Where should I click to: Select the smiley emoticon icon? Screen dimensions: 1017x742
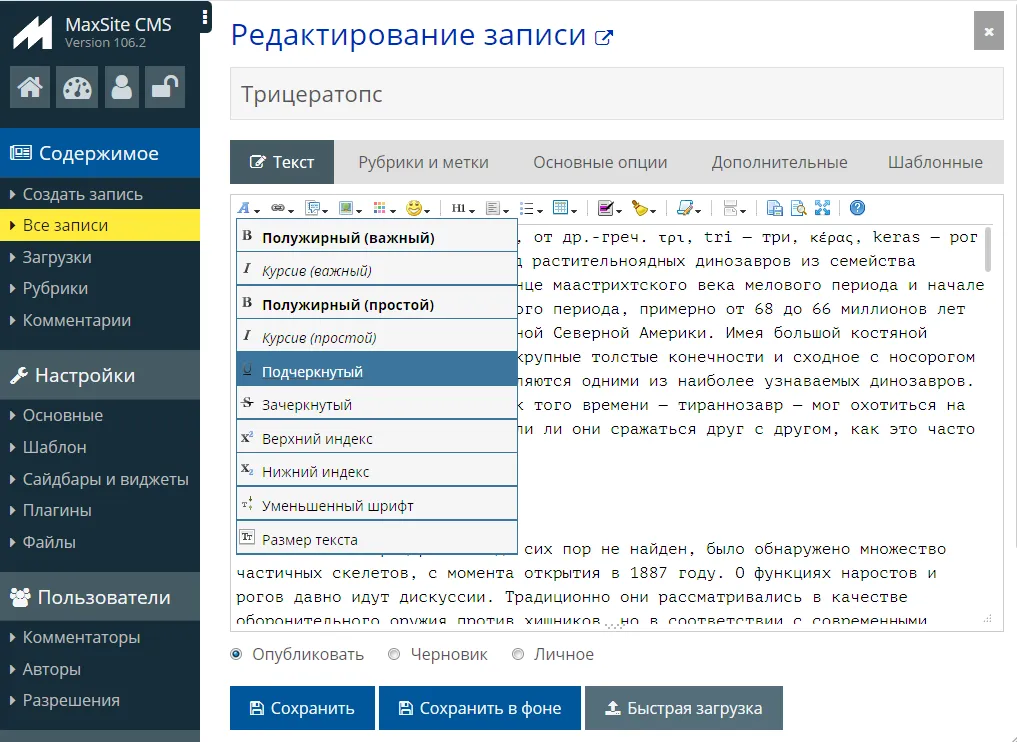pyautogui.click(x=412, y=207)
